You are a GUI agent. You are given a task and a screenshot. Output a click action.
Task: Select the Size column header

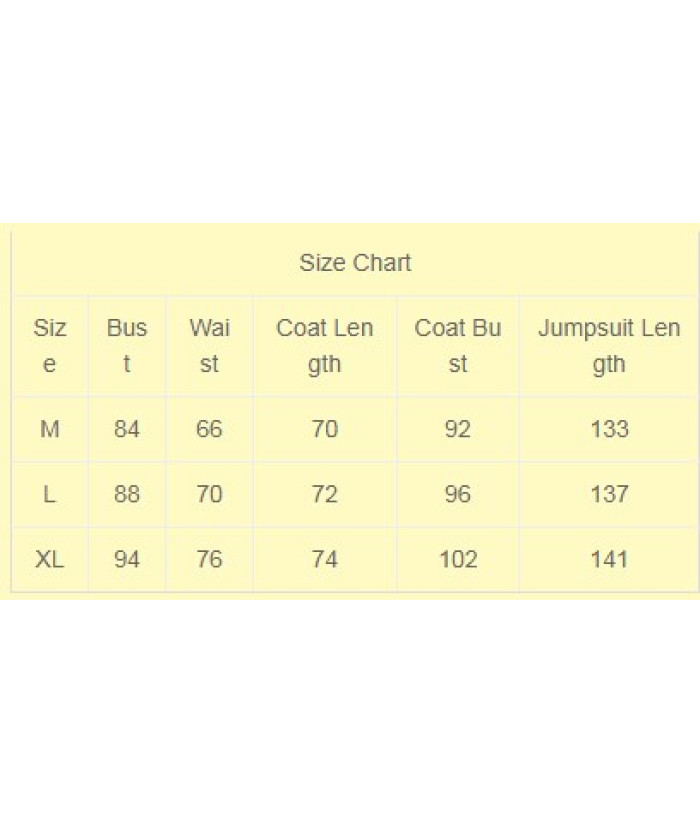49,346
